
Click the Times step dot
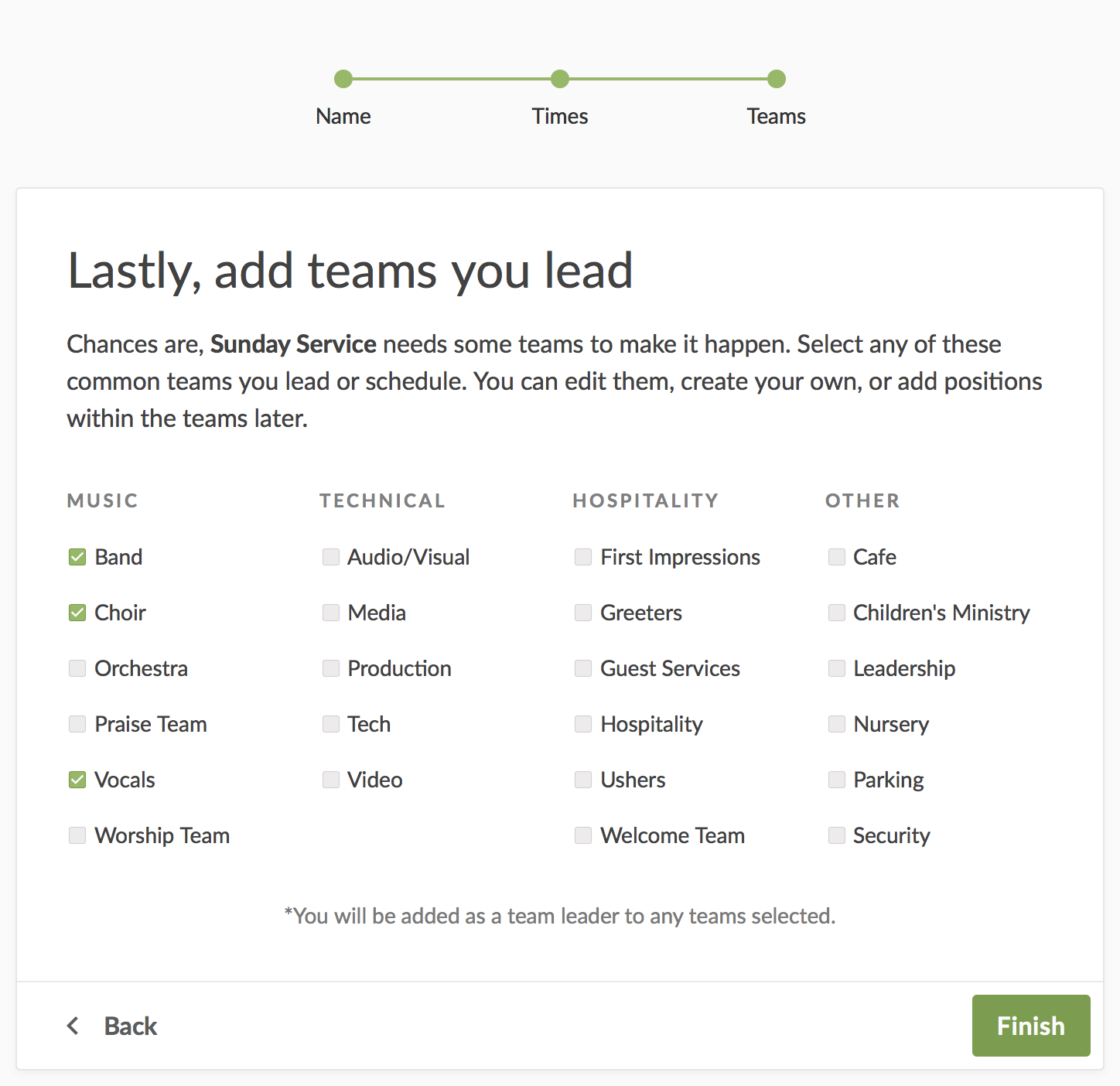pyautogui.click(x=560, y=79)
